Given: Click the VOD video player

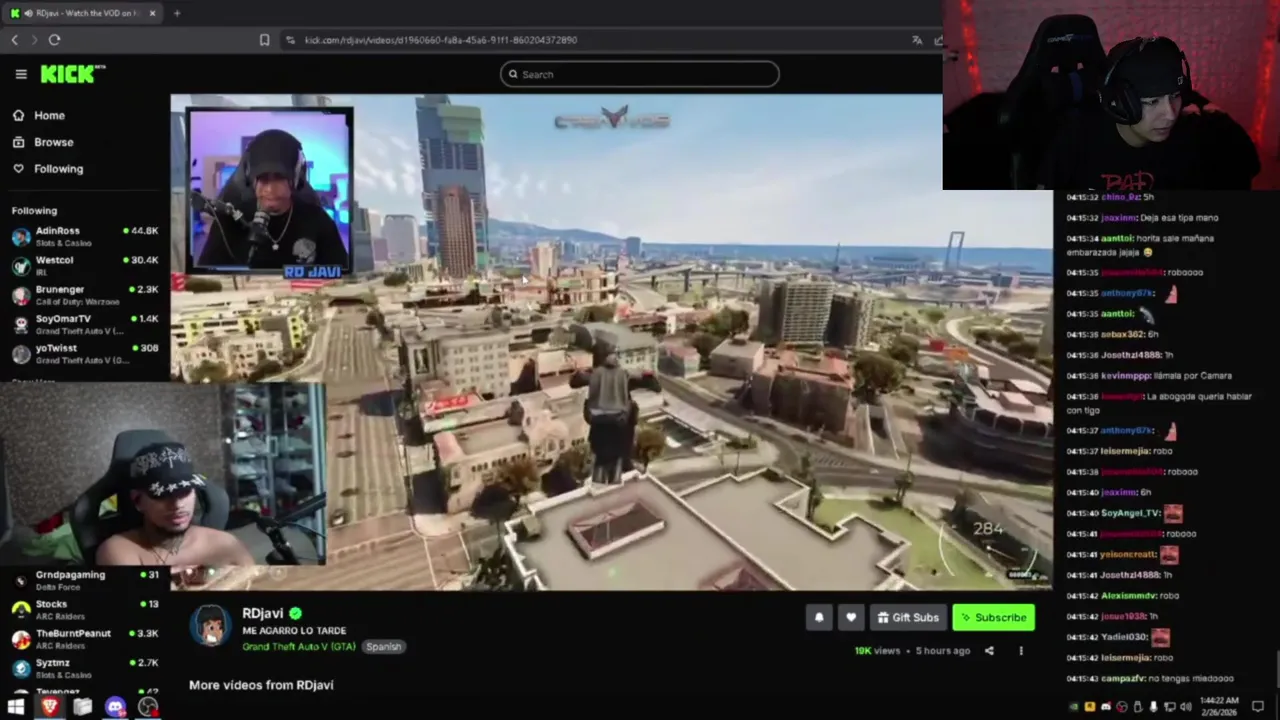Looking at the screenshot, I should (x=611, y=342).
